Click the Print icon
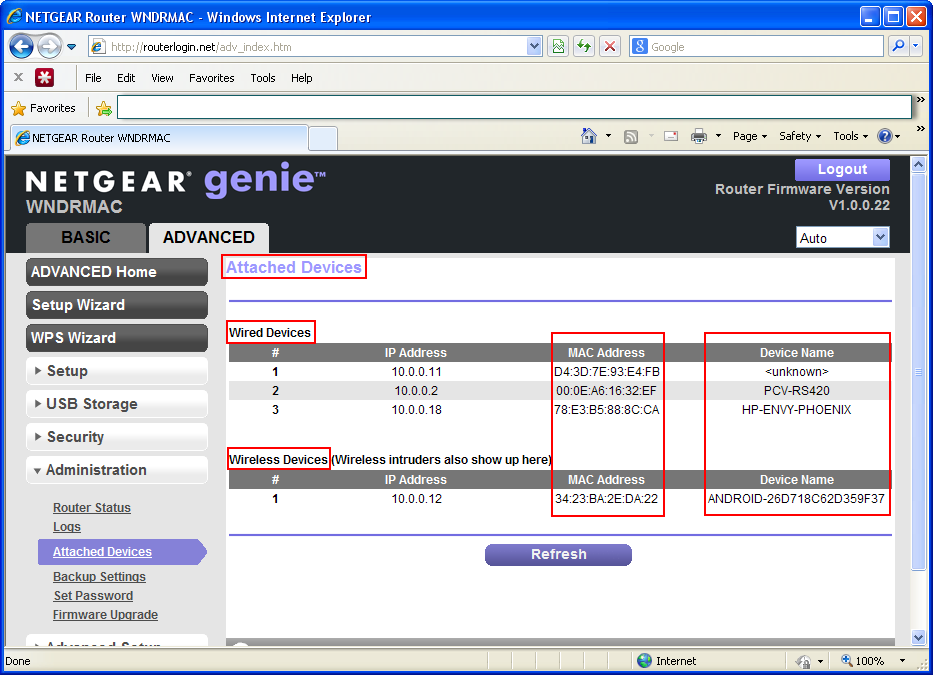Screen dimensions: 933x675 click(x=699, y=136)
